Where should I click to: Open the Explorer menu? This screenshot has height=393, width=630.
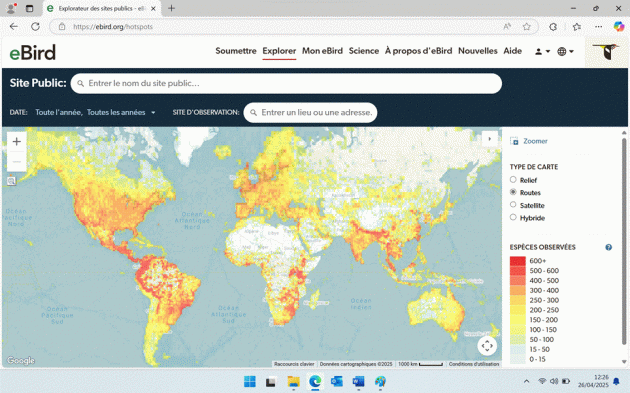279,51
